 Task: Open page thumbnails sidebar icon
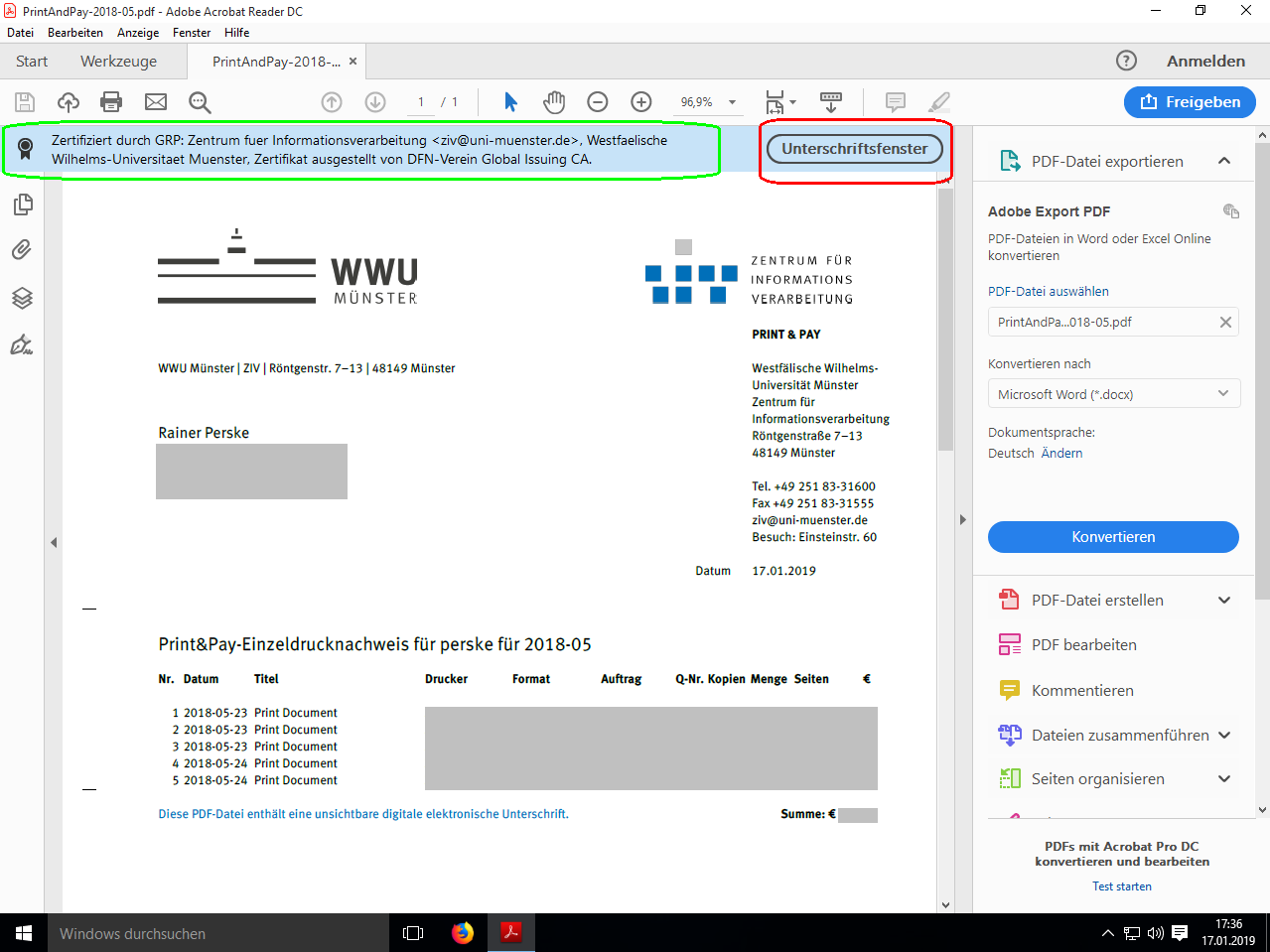[22, 204]
